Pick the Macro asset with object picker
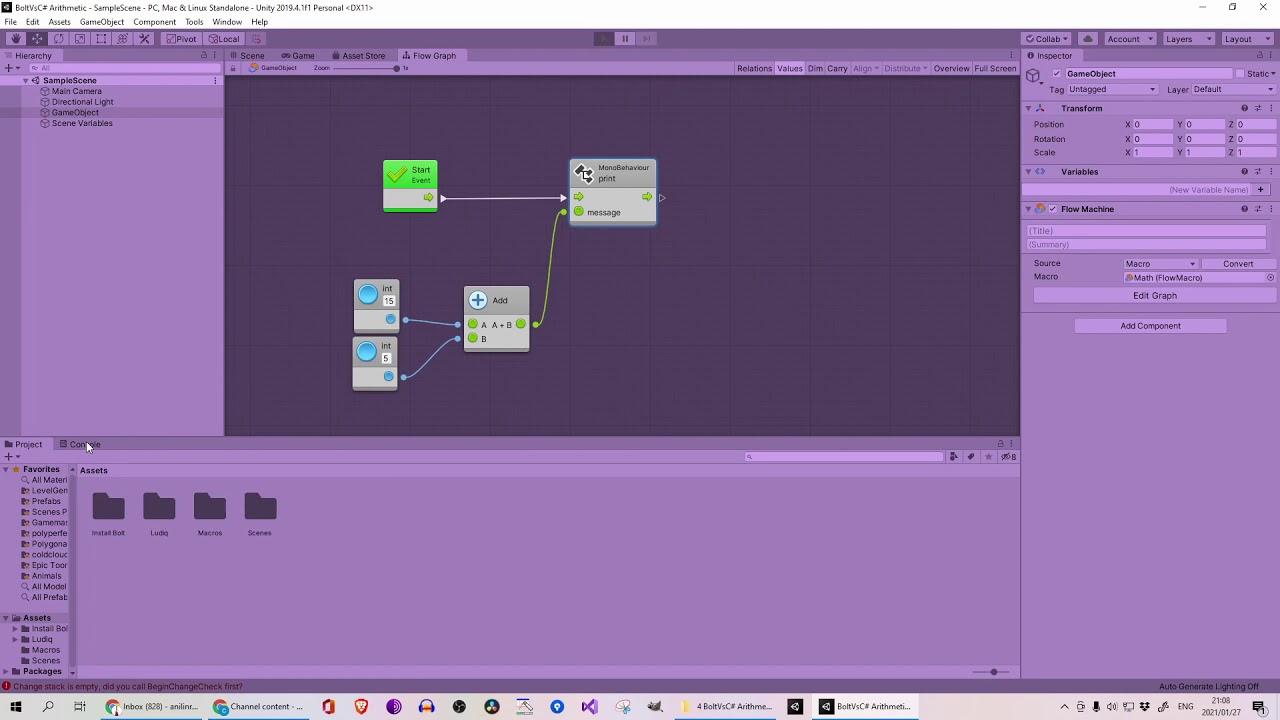1280x720 pixels. pos(1271,278)
